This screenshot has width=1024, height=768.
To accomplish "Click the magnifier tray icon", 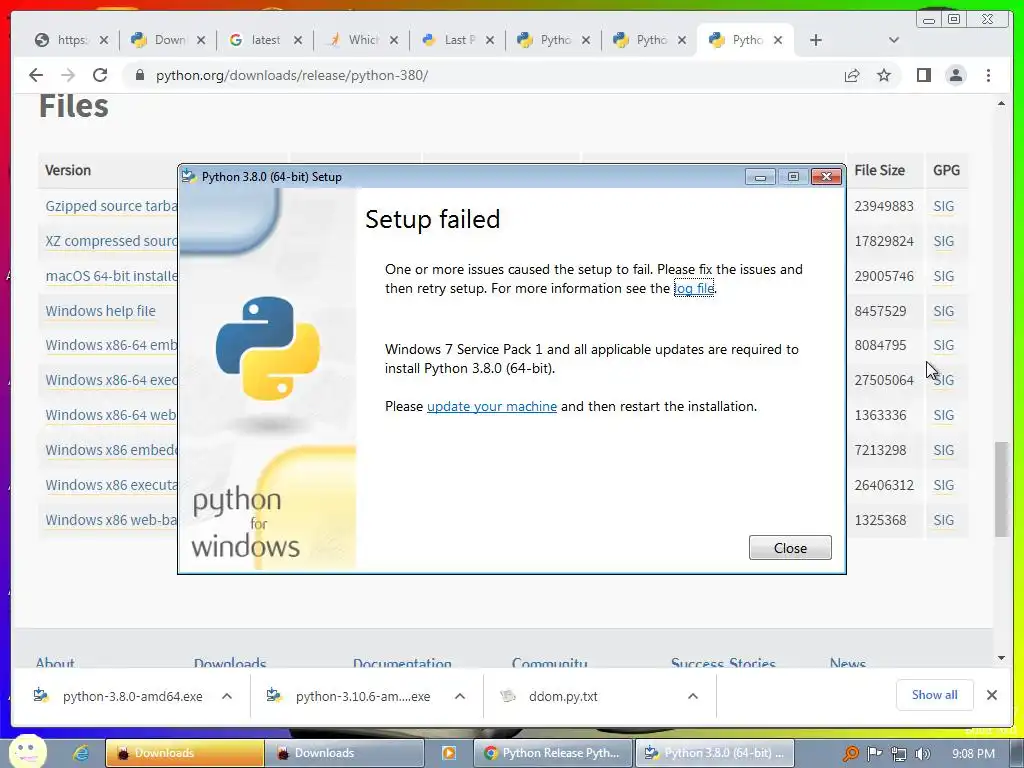I will (x=850, y=754).
